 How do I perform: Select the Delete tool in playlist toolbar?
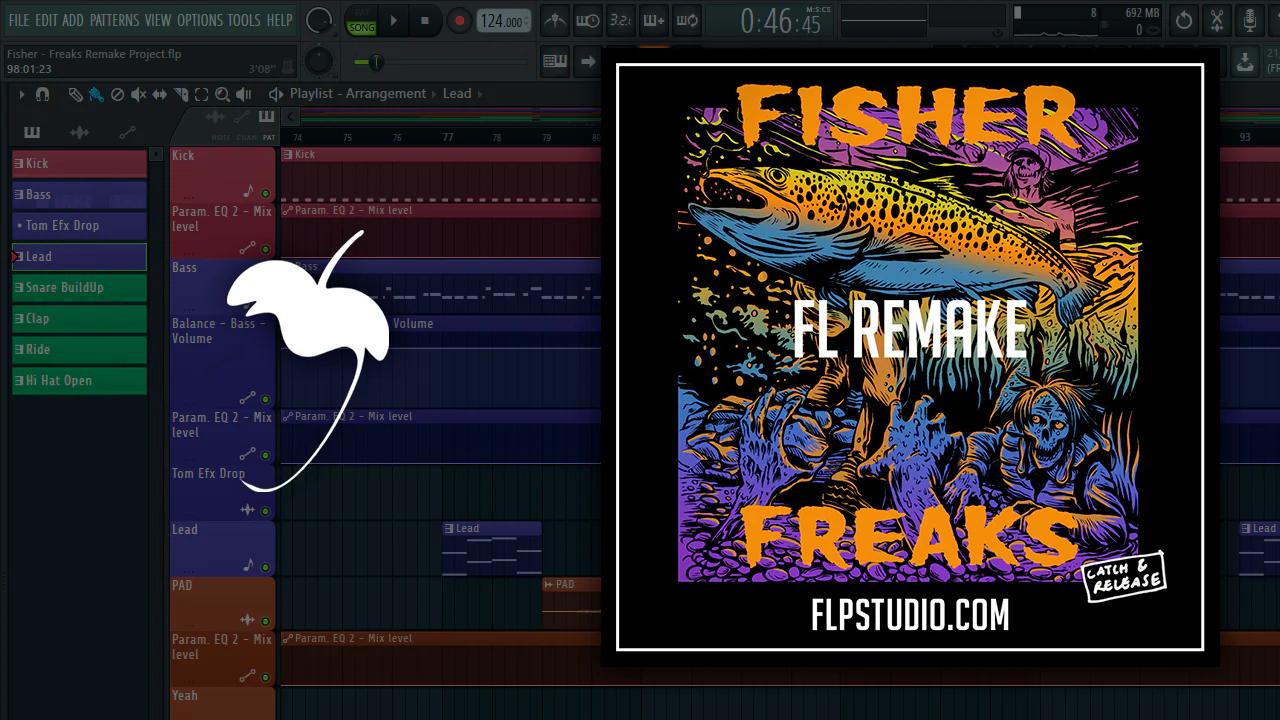tap(117, 94)
